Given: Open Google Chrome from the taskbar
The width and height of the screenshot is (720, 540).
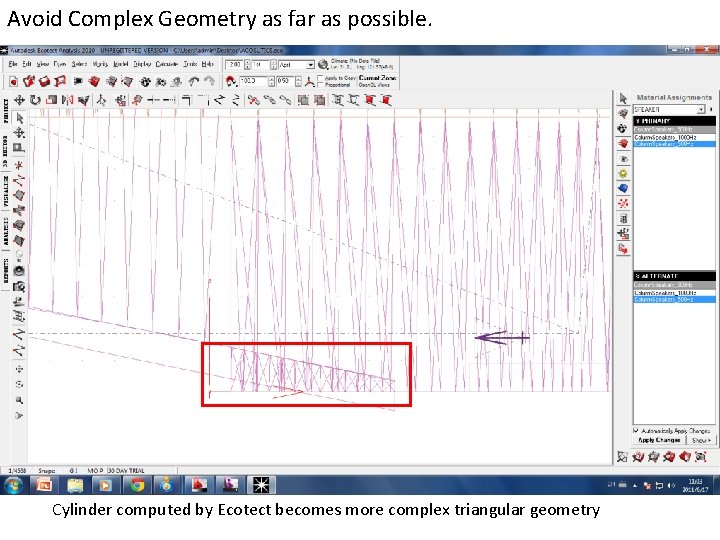Looking at the screenshot, I should pos(137,485).
